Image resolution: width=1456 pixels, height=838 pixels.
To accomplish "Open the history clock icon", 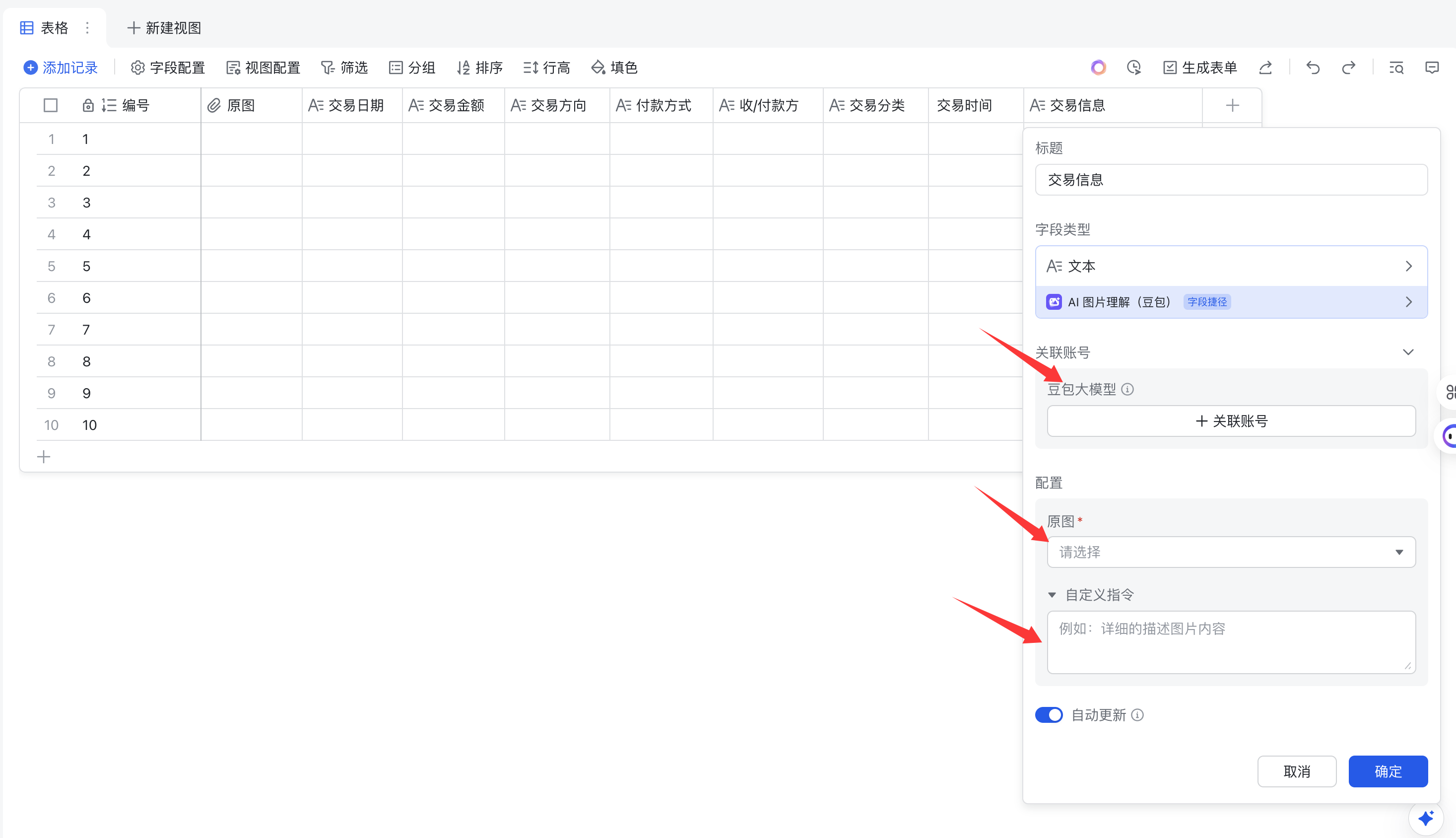I will [x=1133, y=68].
